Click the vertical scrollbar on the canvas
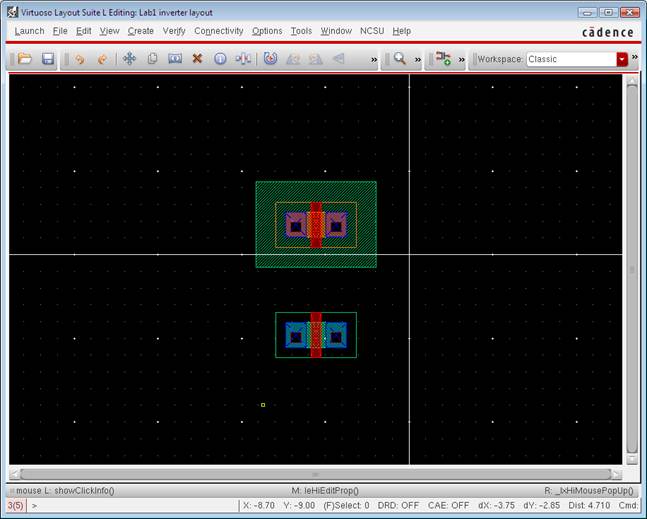647x519 pixels. [x=631, y=270]
